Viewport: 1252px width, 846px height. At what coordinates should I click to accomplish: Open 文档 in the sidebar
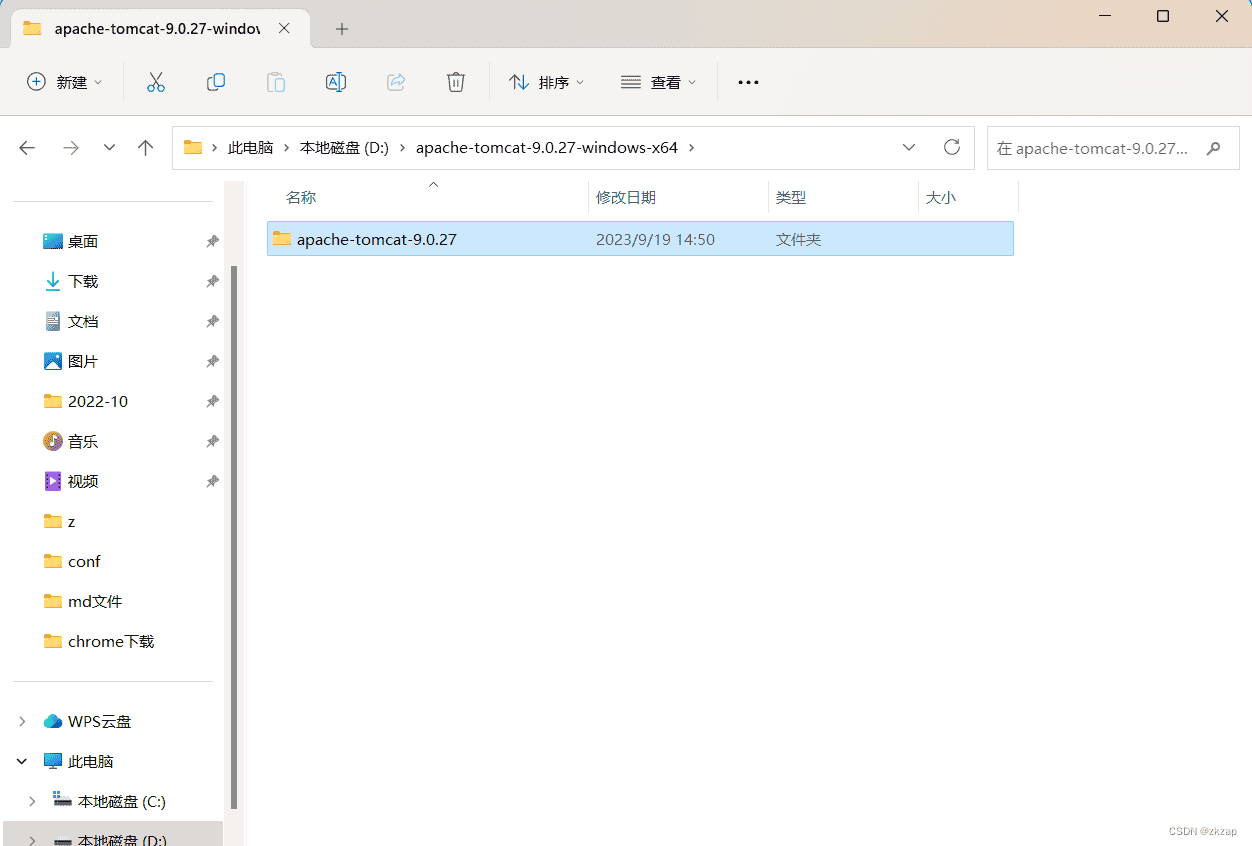pos(83,321)
